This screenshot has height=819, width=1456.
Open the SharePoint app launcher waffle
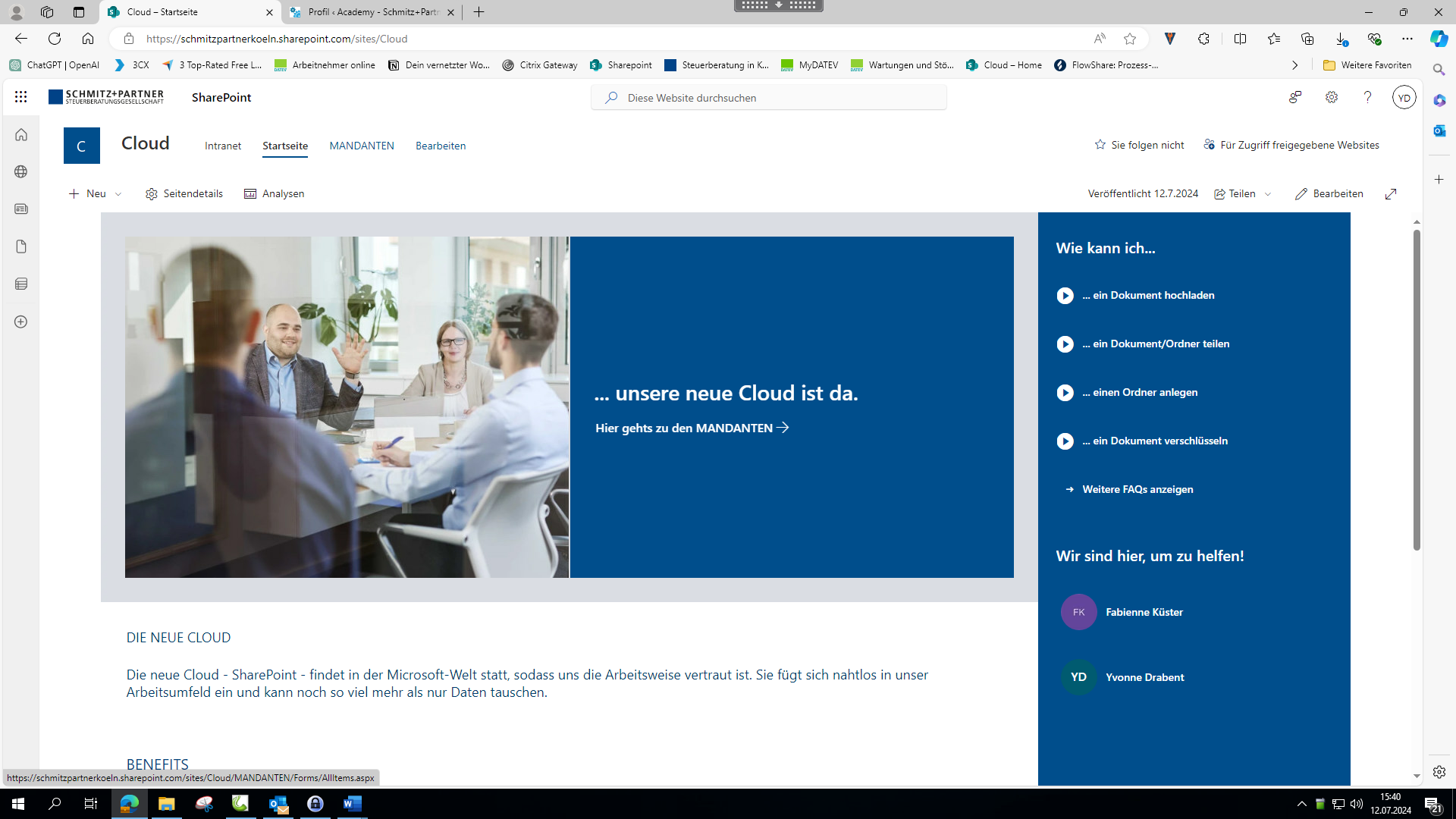[x=20, y=97]
